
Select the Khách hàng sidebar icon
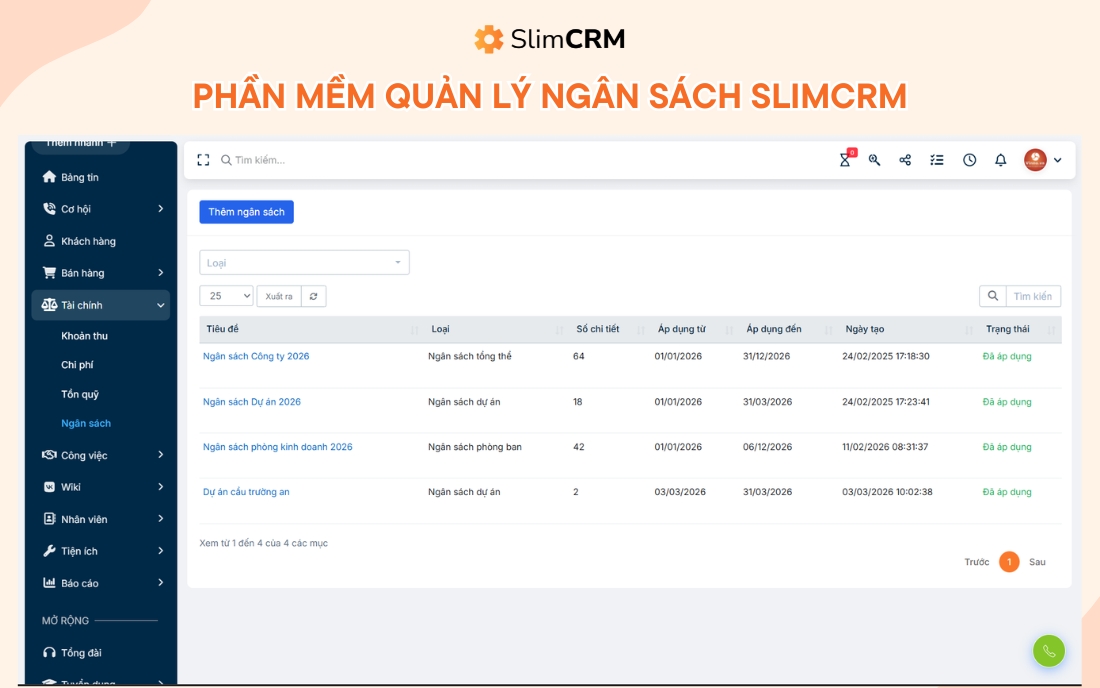(47, 241)
